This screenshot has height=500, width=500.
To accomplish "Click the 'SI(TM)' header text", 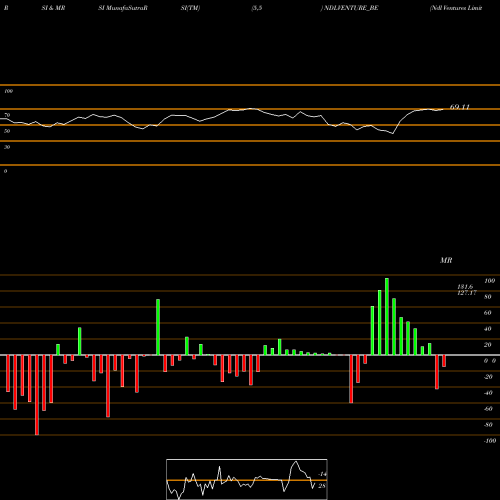I will [x=190, y=8].
